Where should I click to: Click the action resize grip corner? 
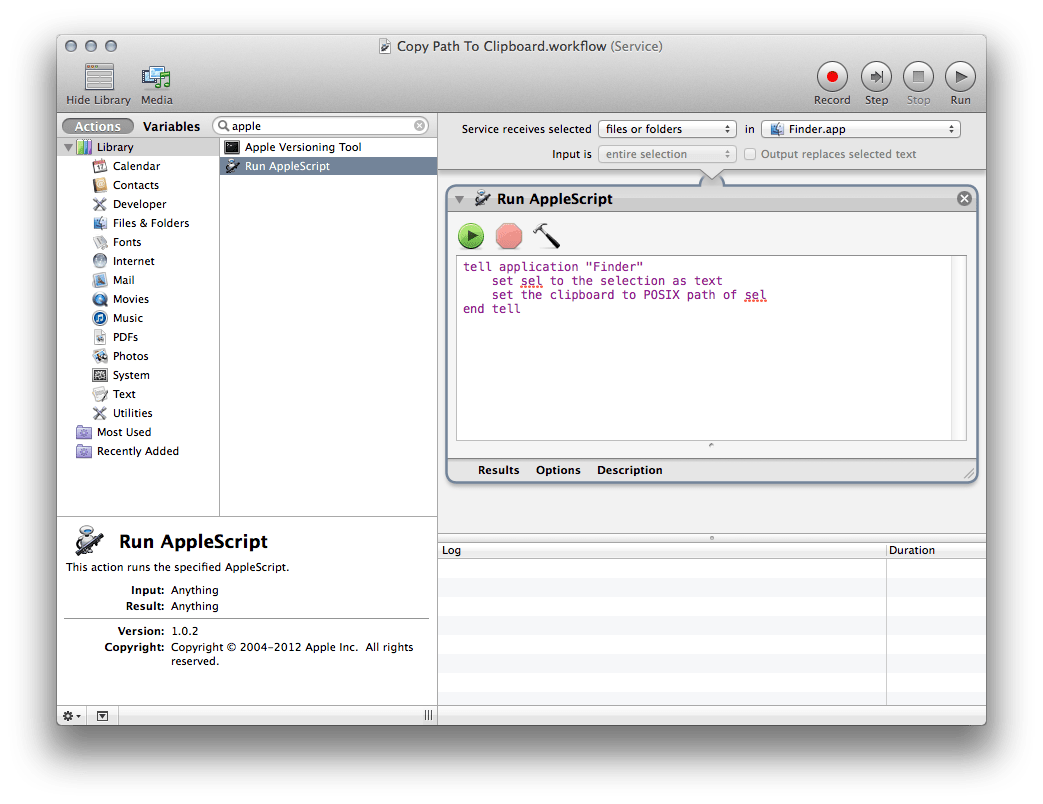click(x=969, y=473)
